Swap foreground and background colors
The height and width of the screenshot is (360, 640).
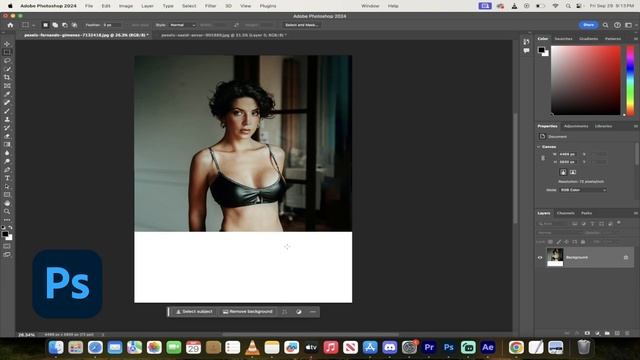point(10,227)
